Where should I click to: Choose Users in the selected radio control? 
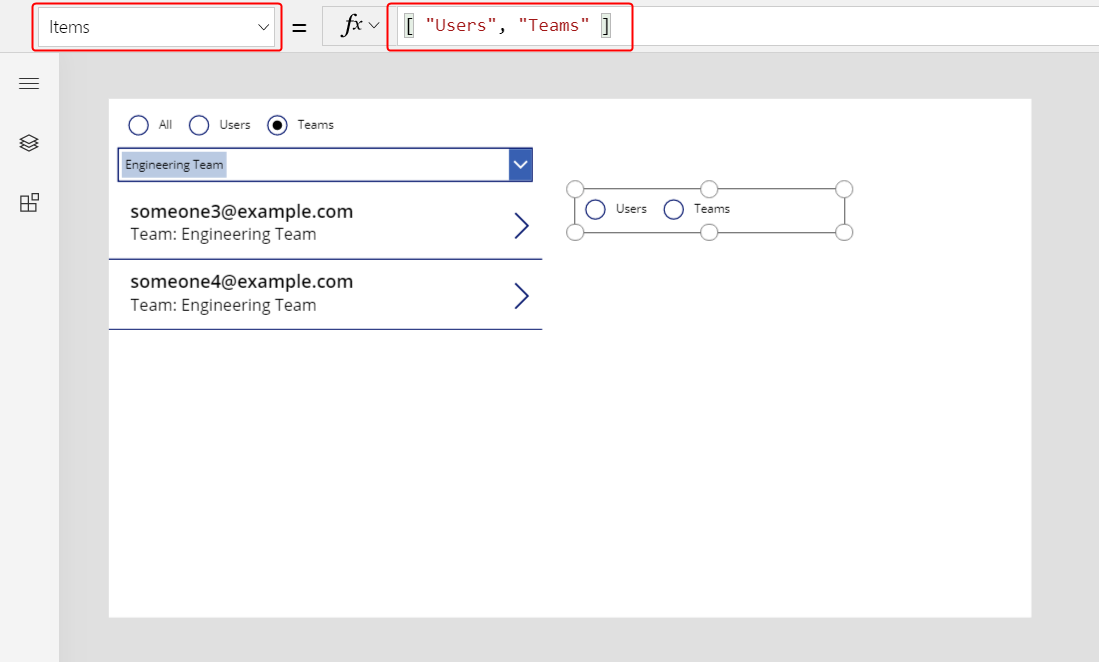(596, 209)
